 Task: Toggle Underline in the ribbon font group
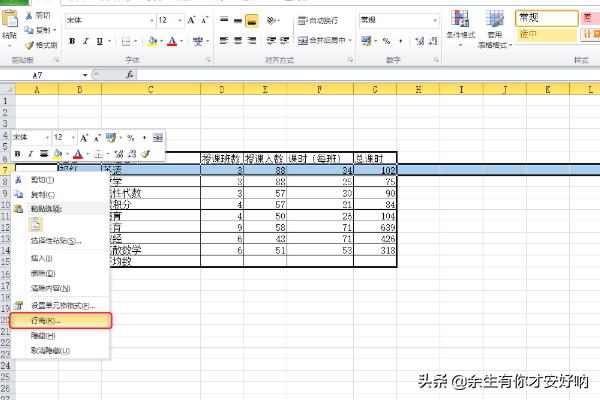pyautogui.click(x=99, y=41)
